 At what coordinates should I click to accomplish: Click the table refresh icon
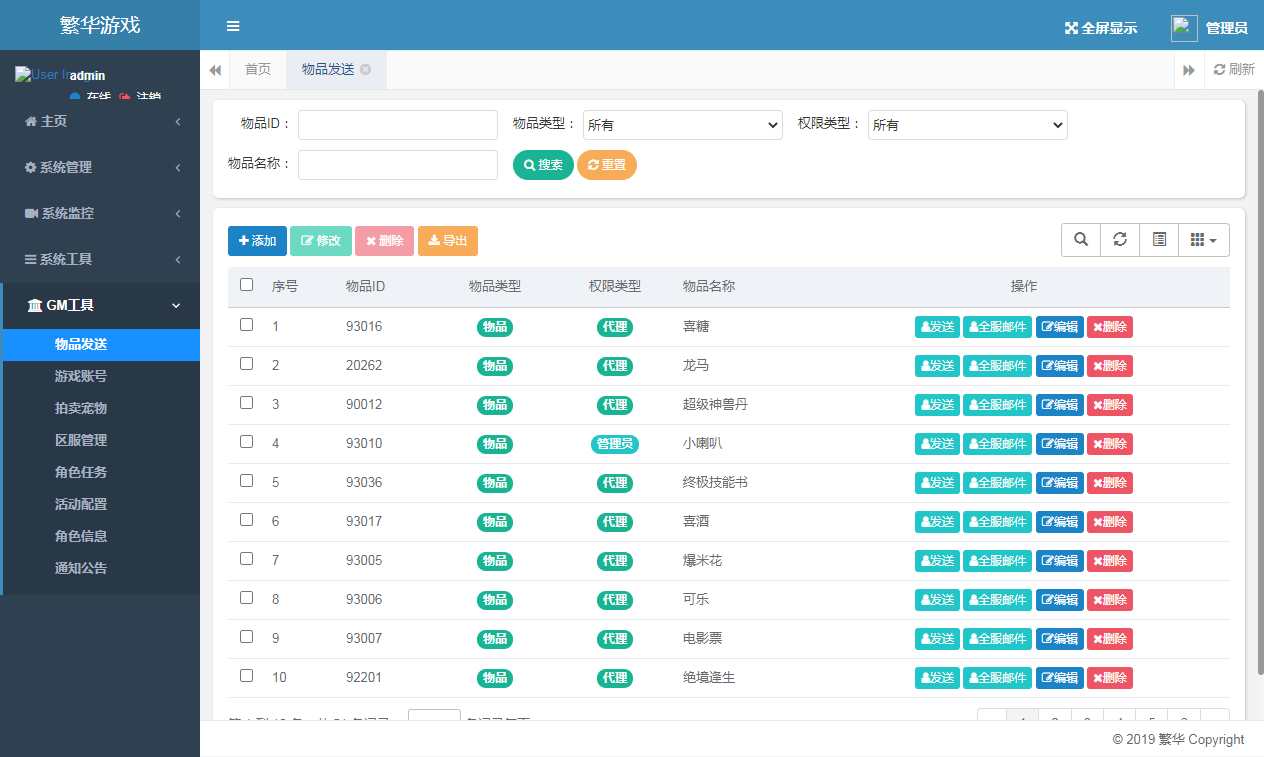tap(1120, 240)
